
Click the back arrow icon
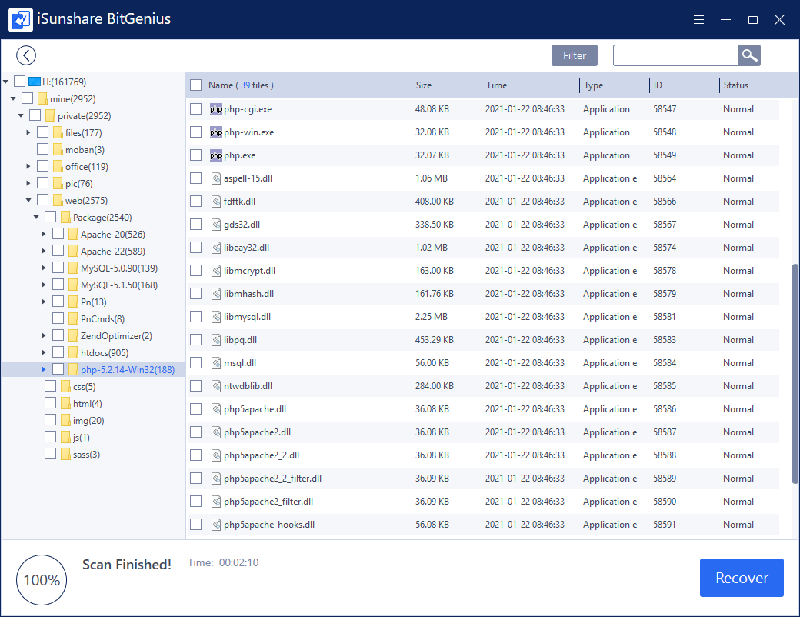(x=26, y=56)
